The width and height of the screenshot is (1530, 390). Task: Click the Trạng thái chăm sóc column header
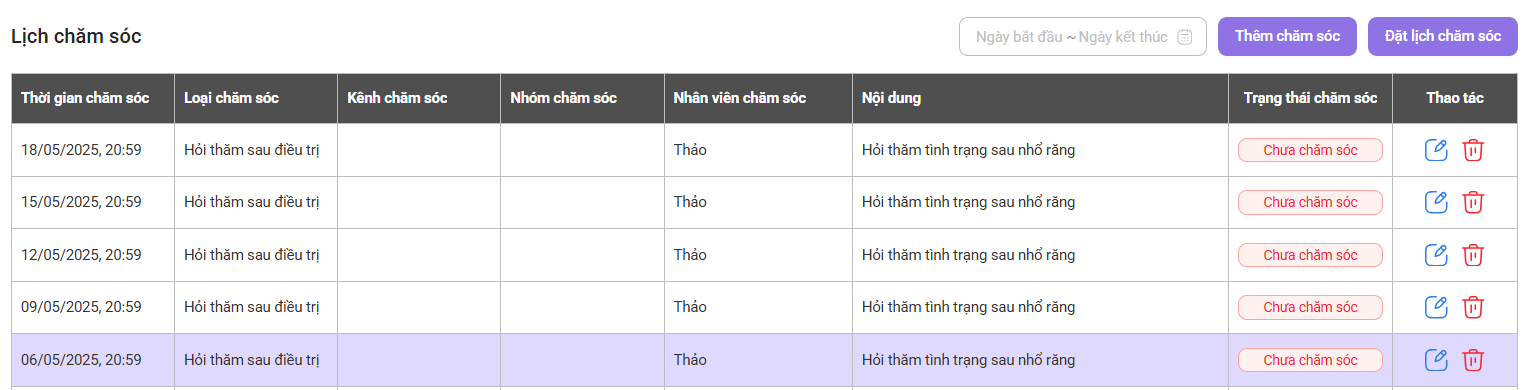[x=1310, y=98]
